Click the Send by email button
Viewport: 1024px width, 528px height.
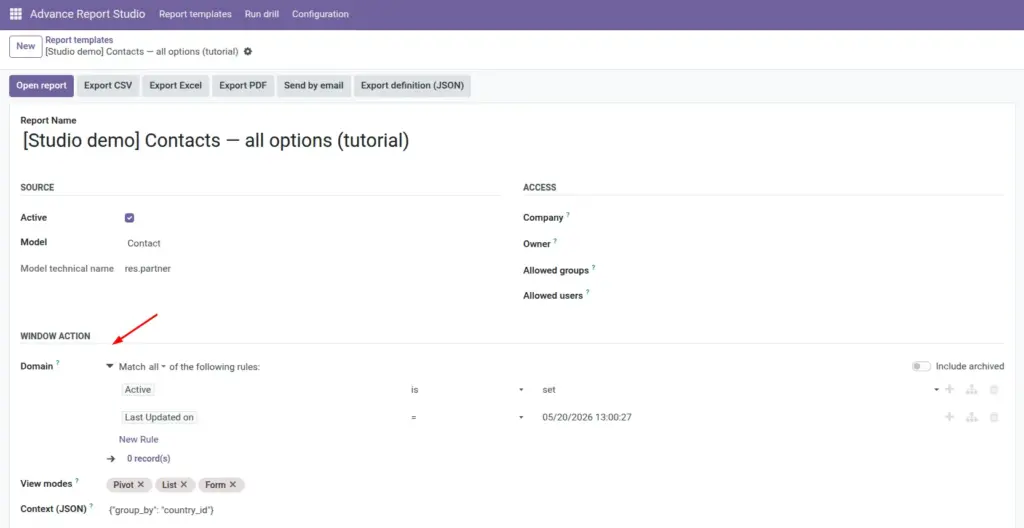(x=313, y=86)
